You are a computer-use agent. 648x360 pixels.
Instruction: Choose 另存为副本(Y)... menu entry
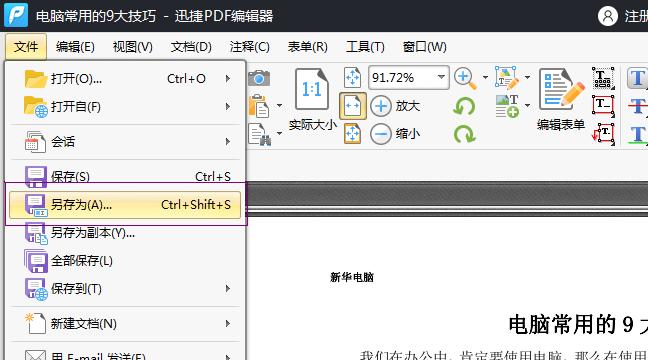pos(125,233)
